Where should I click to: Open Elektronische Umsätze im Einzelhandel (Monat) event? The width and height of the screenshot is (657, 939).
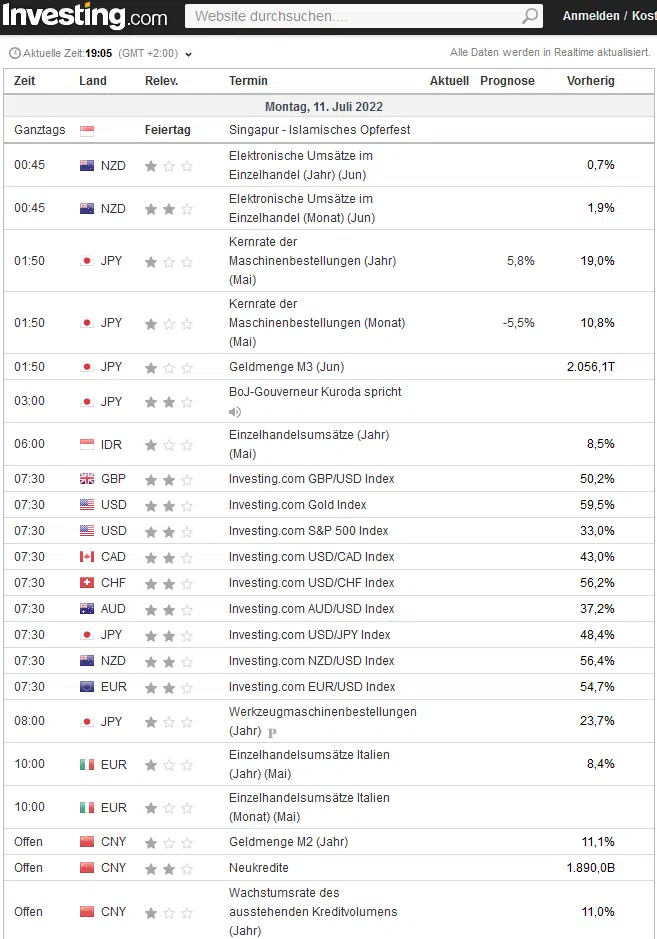302,208
